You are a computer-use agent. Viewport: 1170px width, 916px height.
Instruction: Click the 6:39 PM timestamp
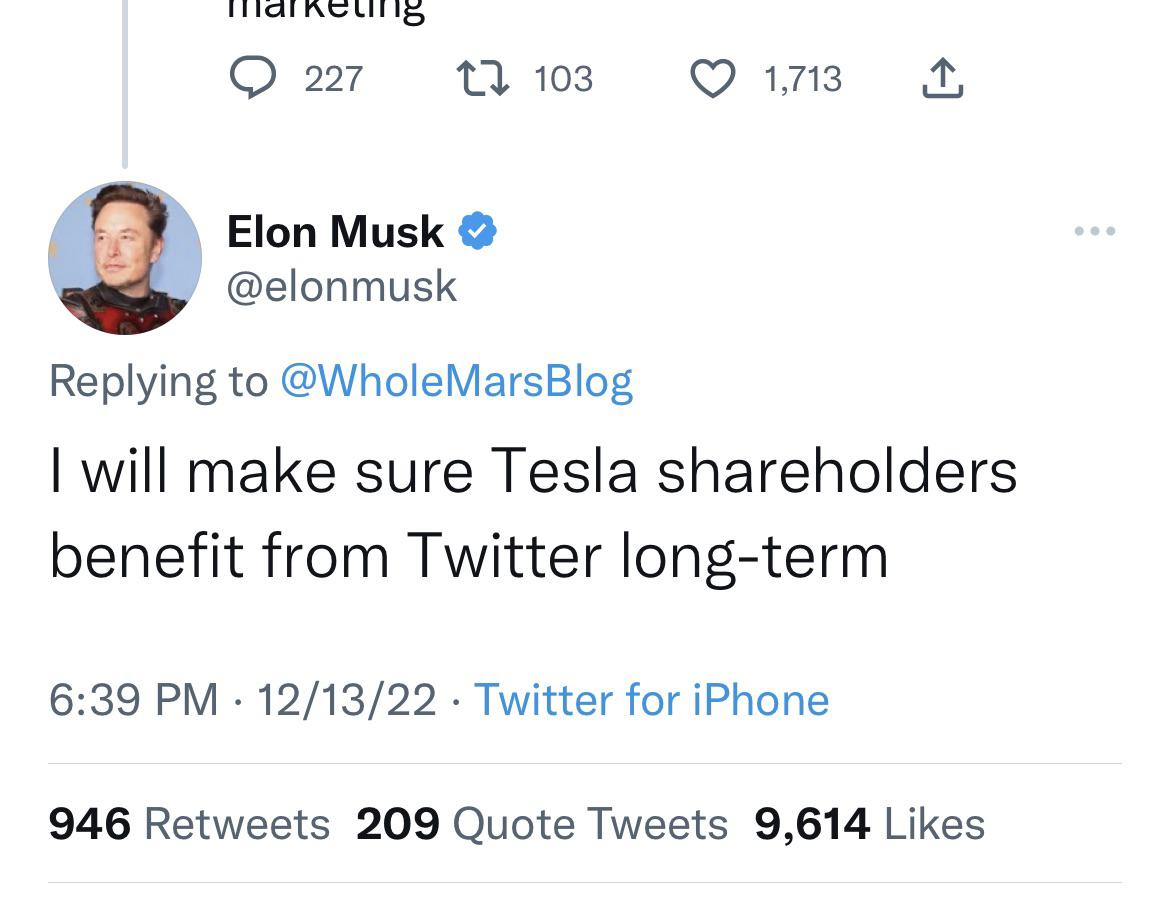[x=133, y=700]
